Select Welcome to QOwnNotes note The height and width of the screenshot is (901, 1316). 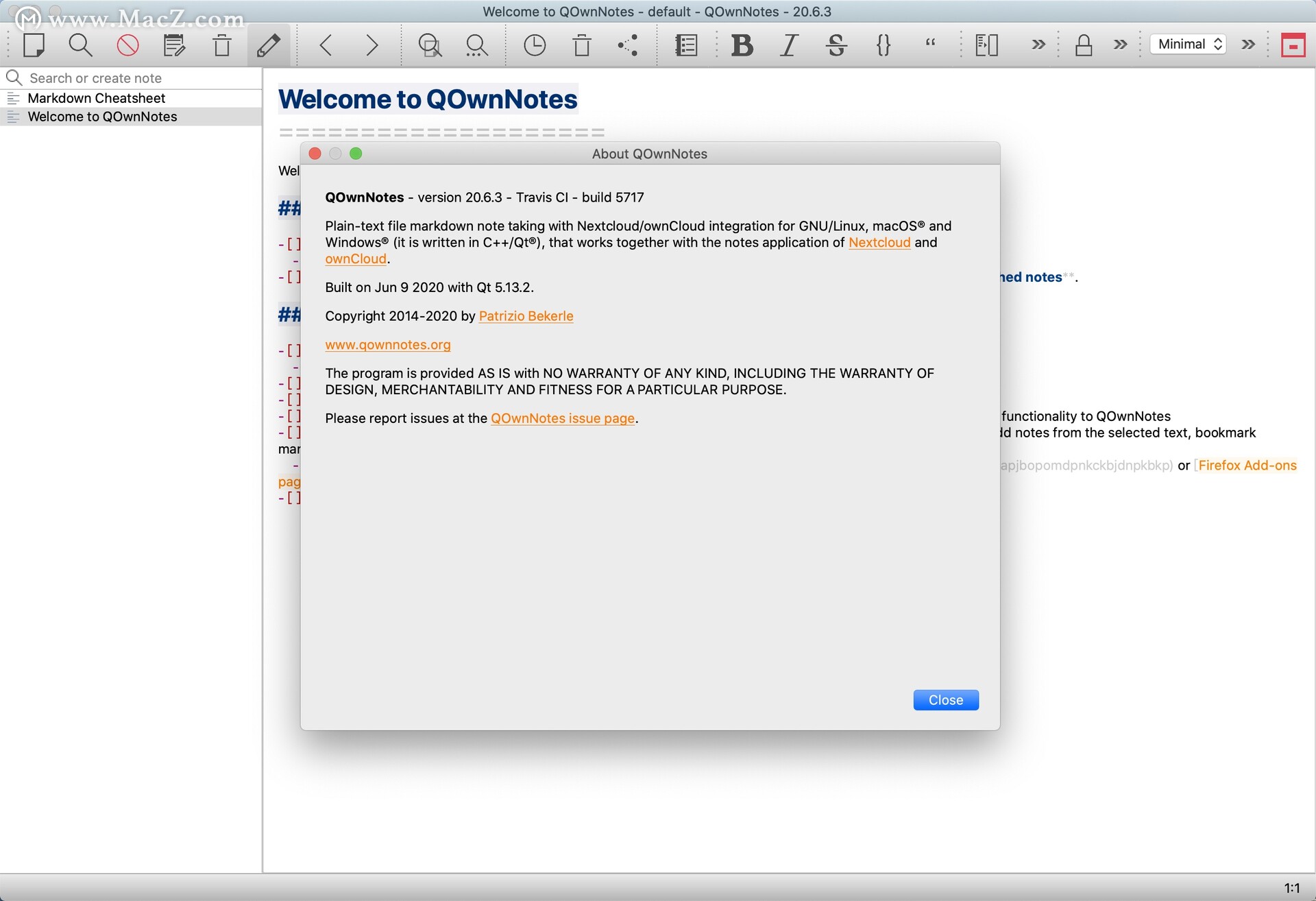tap(102, 116)
